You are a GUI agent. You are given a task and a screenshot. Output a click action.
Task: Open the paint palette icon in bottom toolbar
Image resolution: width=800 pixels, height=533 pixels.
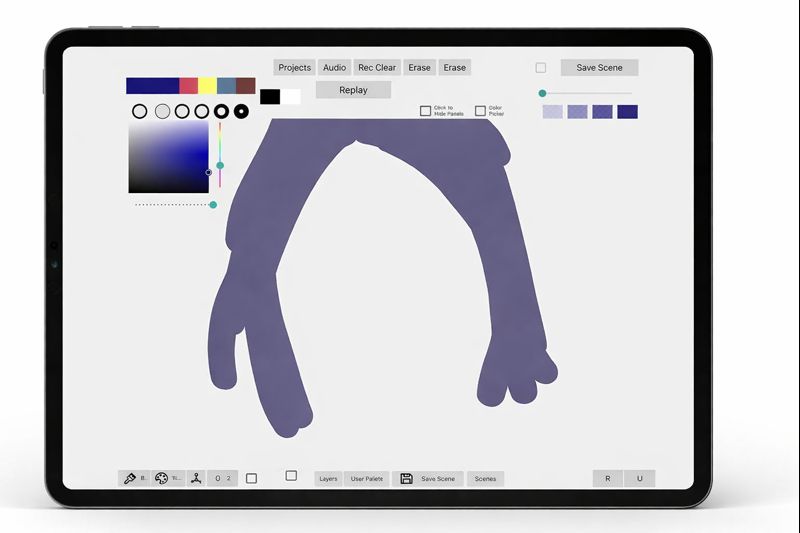pyautogui.click(x=162, y=479)
